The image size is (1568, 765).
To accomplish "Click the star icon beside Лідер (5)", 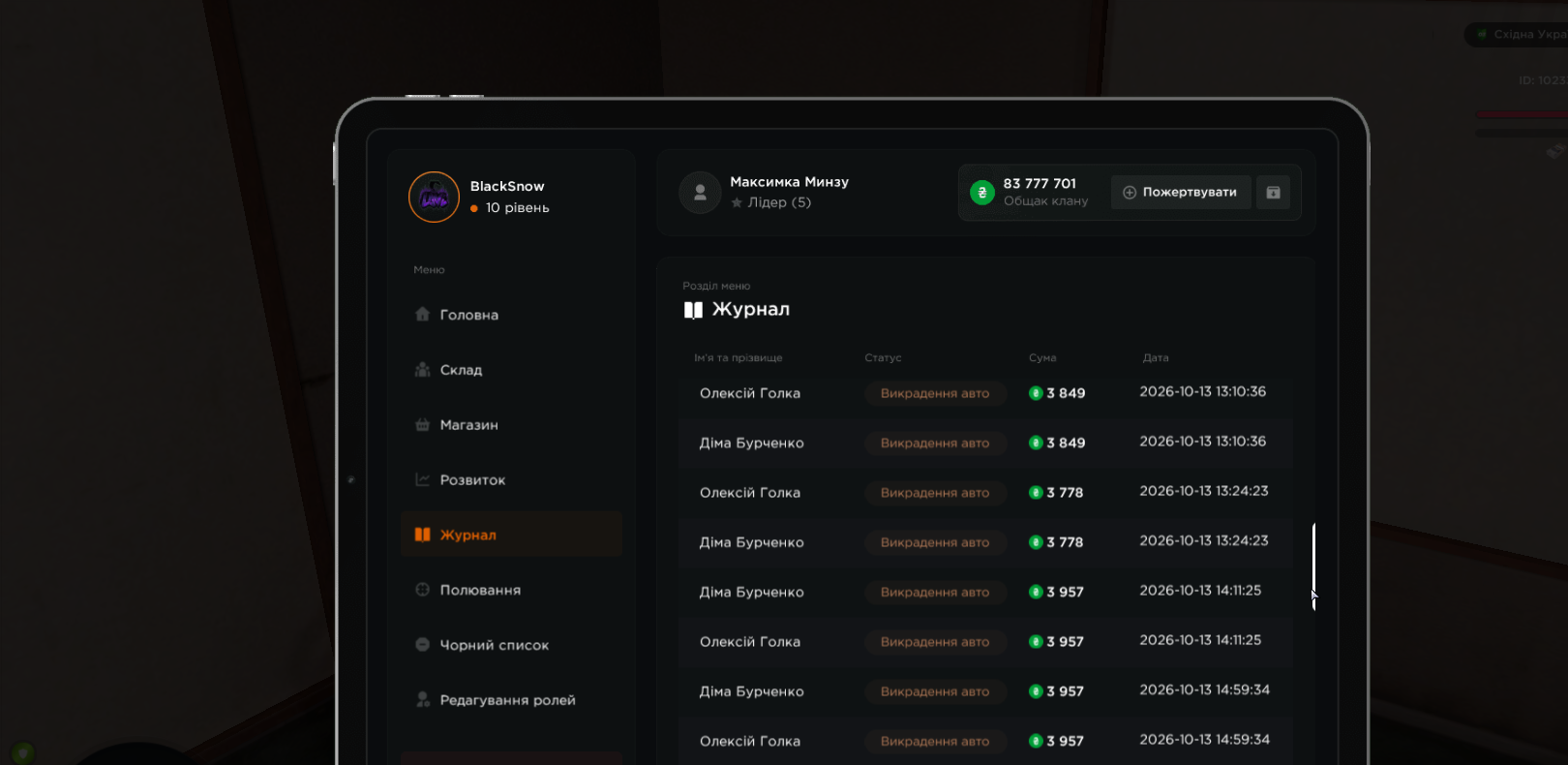I will [738, 202].
